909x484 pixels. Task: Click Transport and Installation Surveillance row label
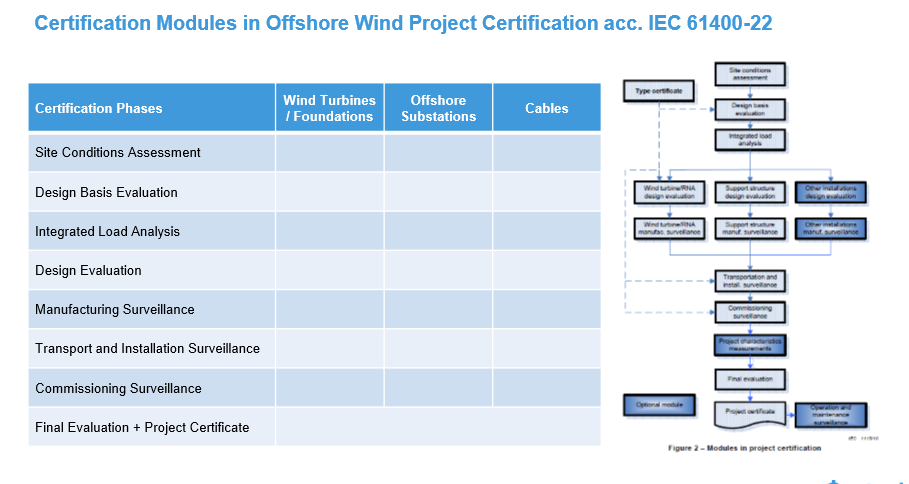point(147,349)
